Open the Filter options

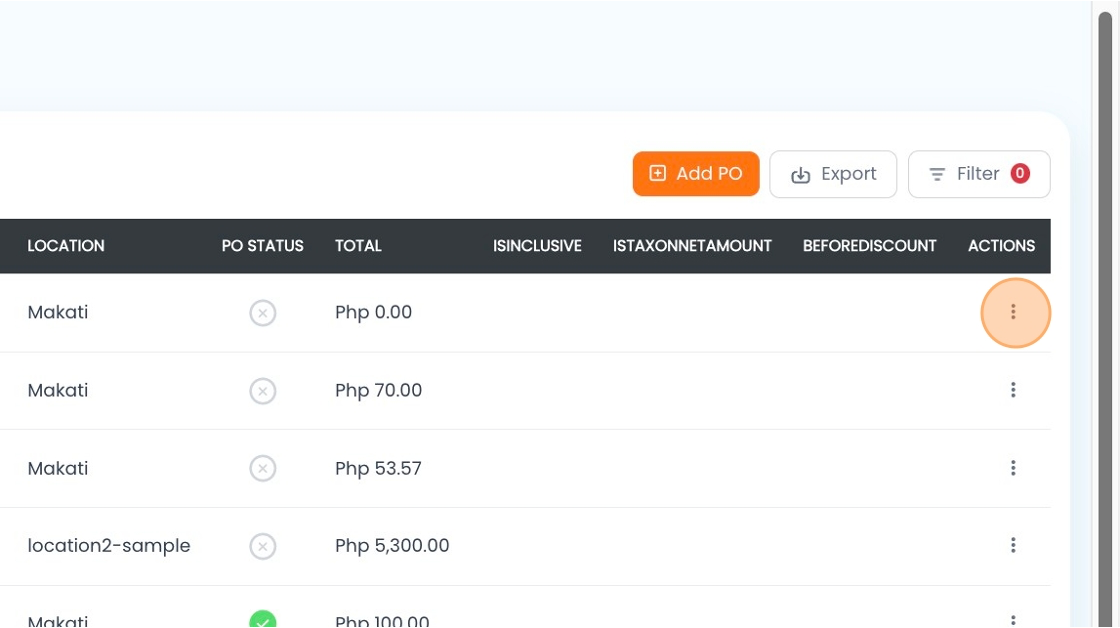coord(979,174)
